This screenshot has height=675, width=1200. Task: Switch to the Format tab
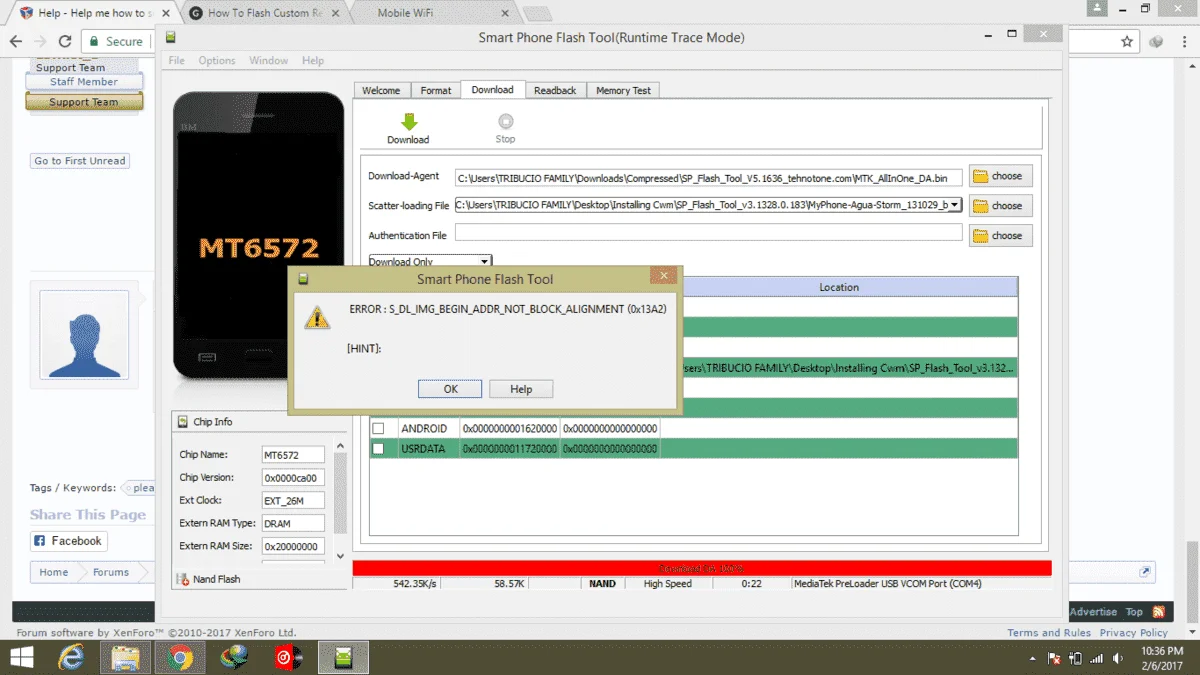pyautogui.click(x=436, y=90)
